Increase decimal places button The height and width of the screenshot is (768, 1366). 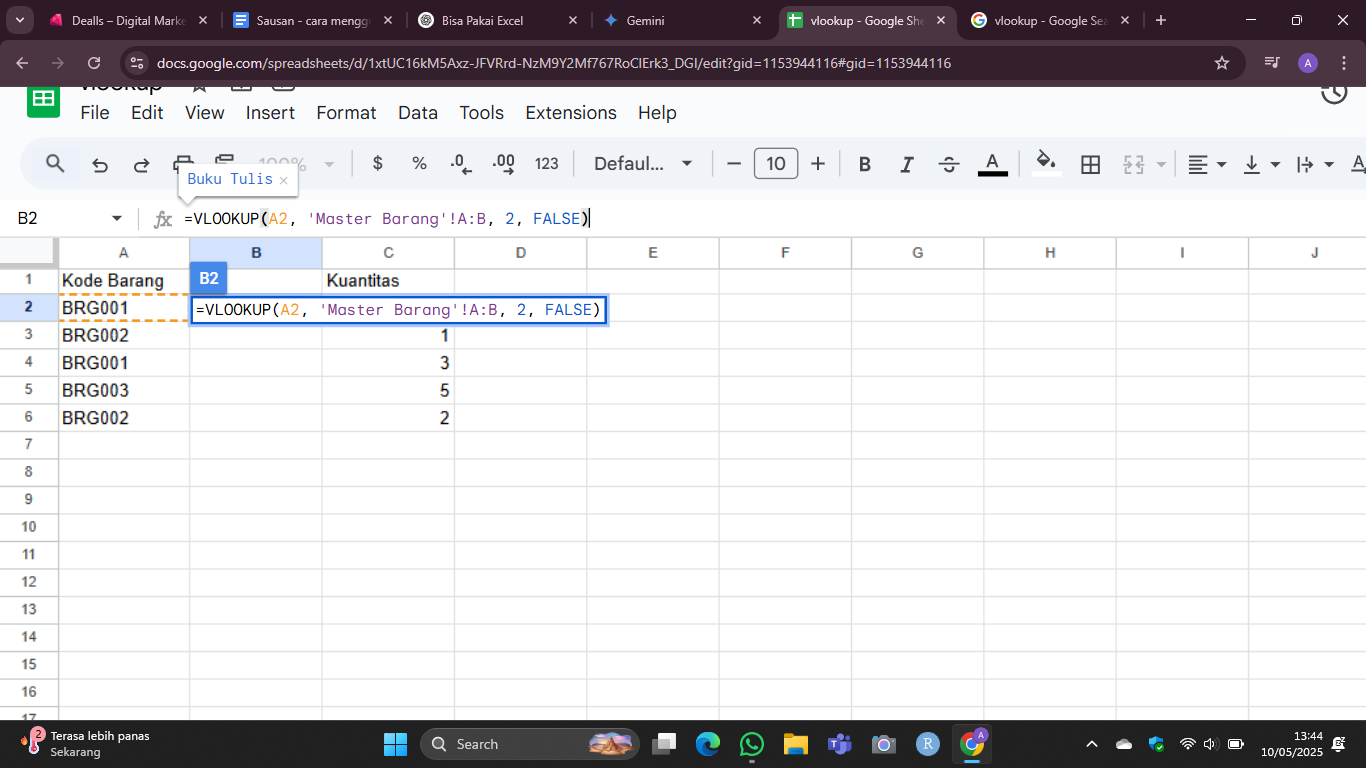(504, 164)
